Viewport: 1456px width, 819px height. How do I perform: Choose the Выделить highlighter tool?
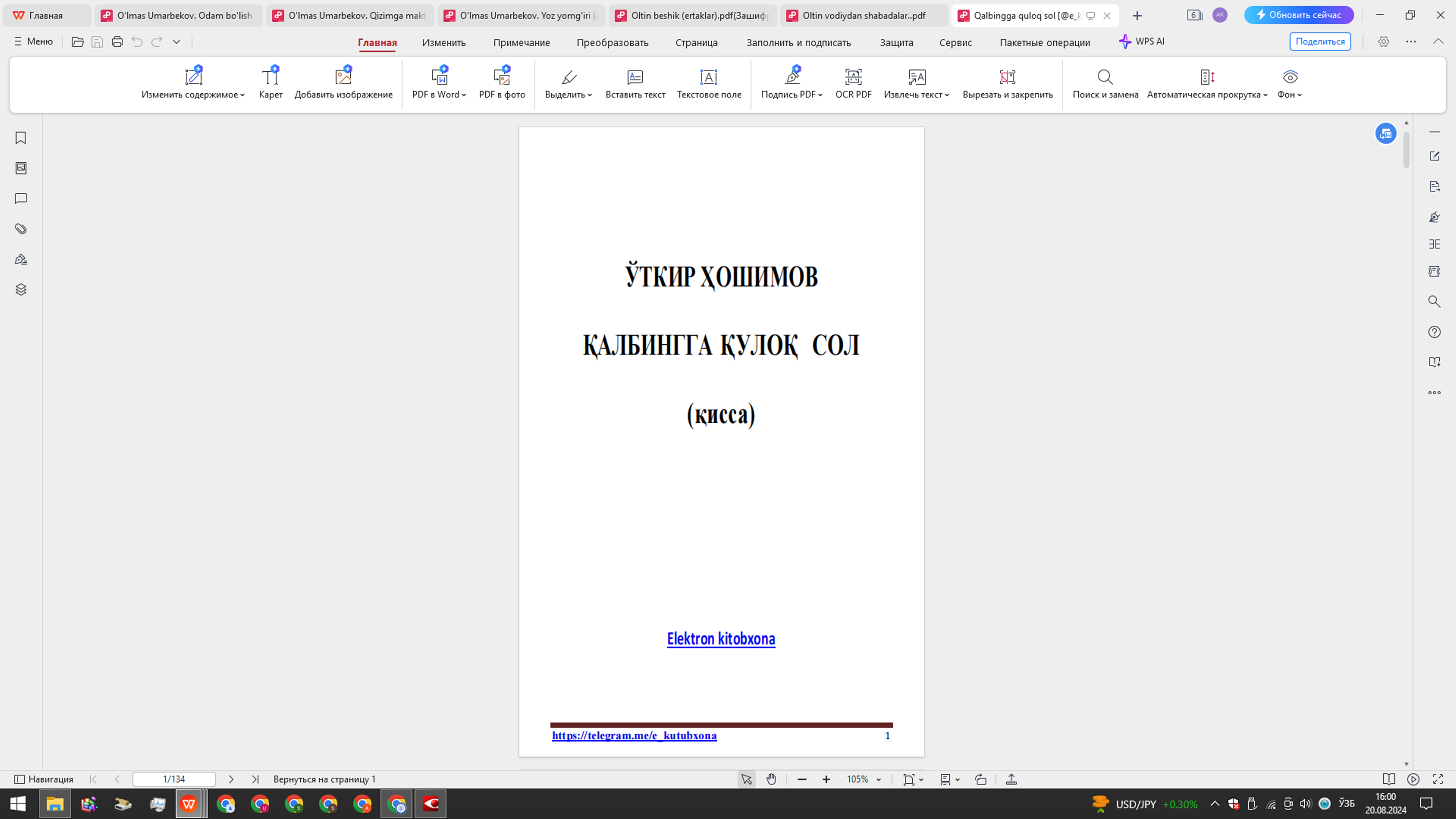pos(568,83)
